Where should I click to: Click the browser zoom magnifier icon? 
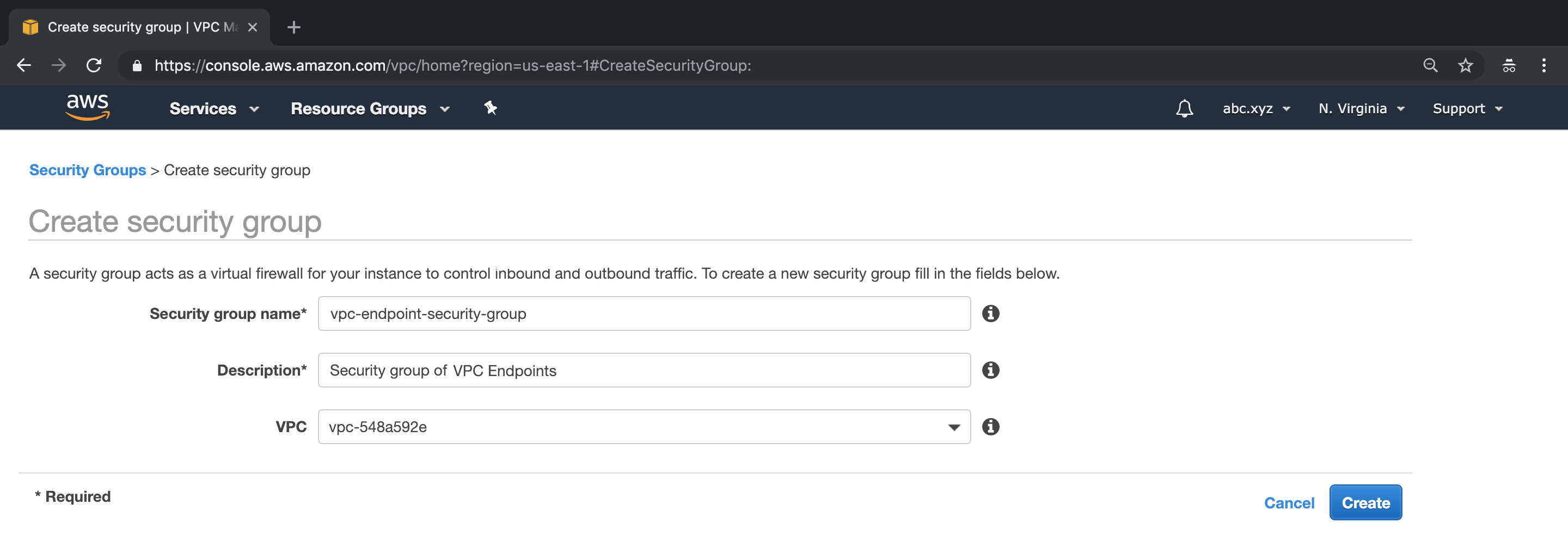(1430, 65)
